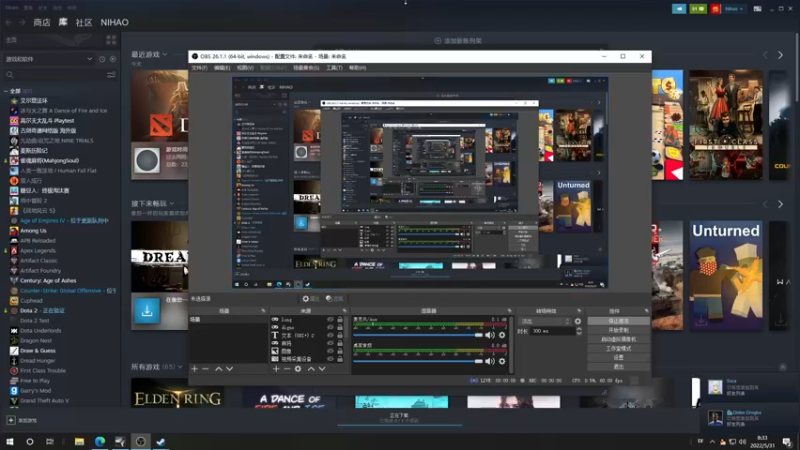The height and width of the screenshot is (450, 800).
Task: Open 游戏和软件 dropdown in Steam sidebar
Action: click(48, 59)
